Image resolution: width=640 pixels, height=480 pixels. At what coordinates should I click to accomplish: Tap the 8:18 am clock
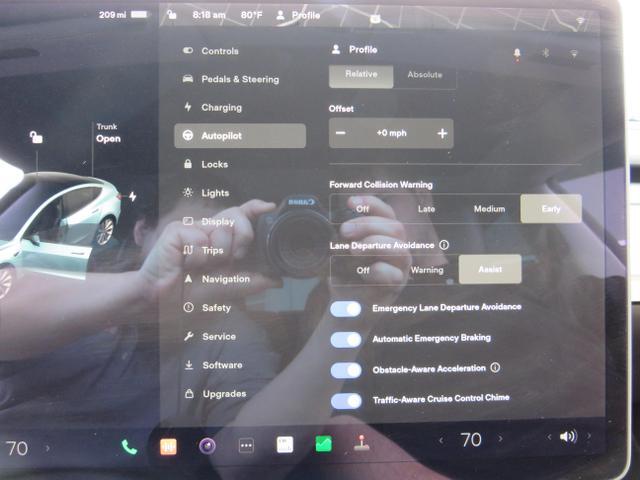pyautogui.click(x=209, y=15)
